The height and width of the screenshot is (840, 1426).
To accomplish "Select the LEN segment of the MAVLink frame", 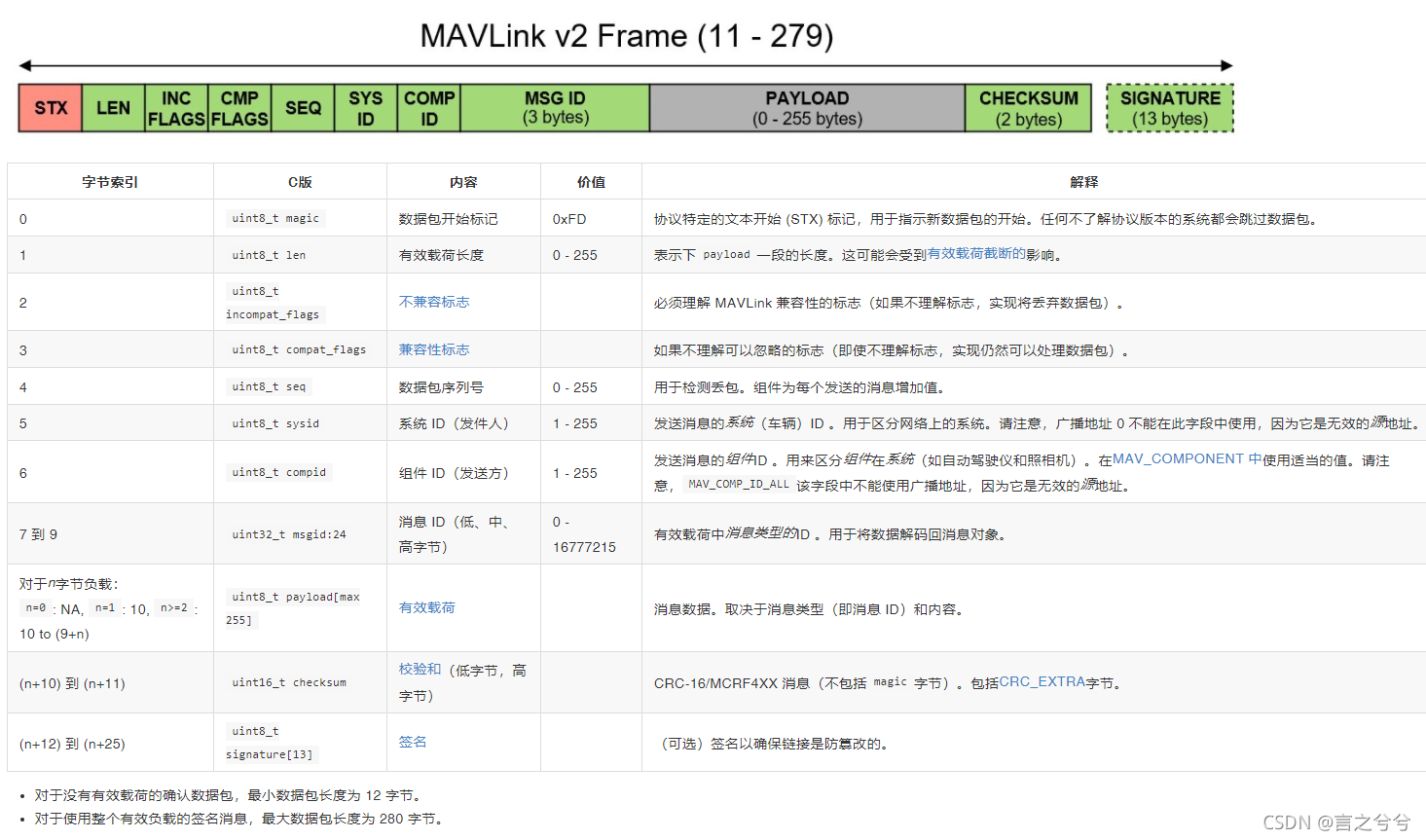I will (113, 108).
